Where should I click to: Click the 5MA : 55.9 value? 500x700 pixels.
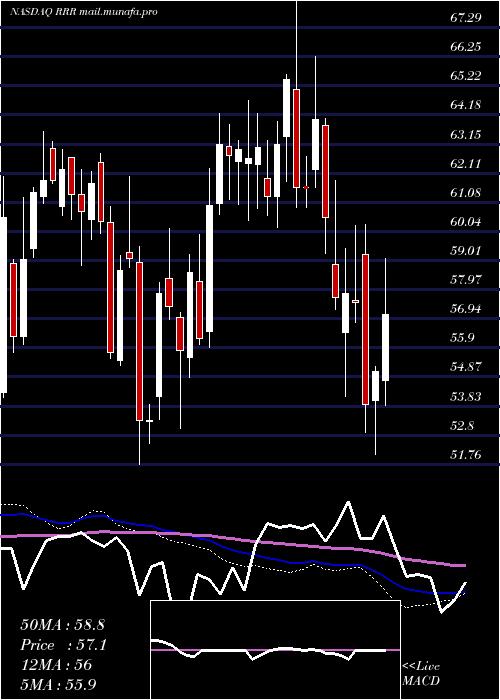58,684
